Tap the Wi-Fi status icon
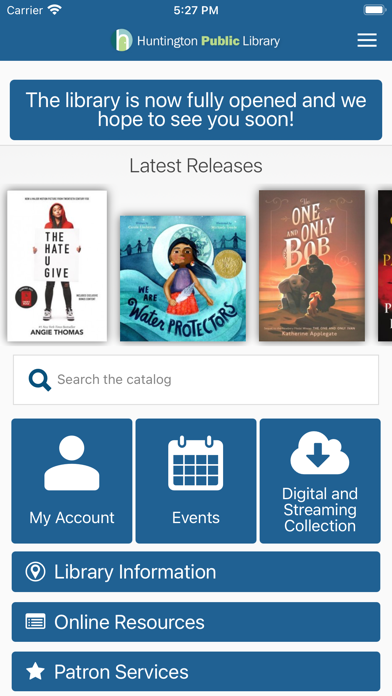 pos(55,10)
